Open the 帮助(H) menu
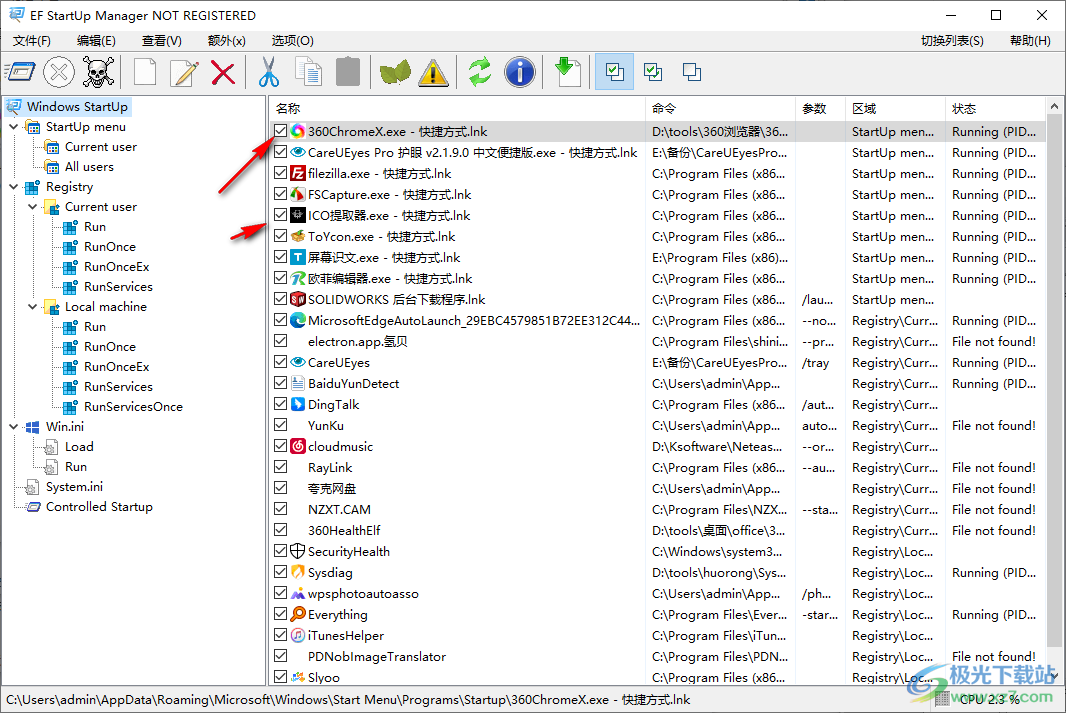The height and width of the screenshot is (713, 1066). coord(1030,41)
